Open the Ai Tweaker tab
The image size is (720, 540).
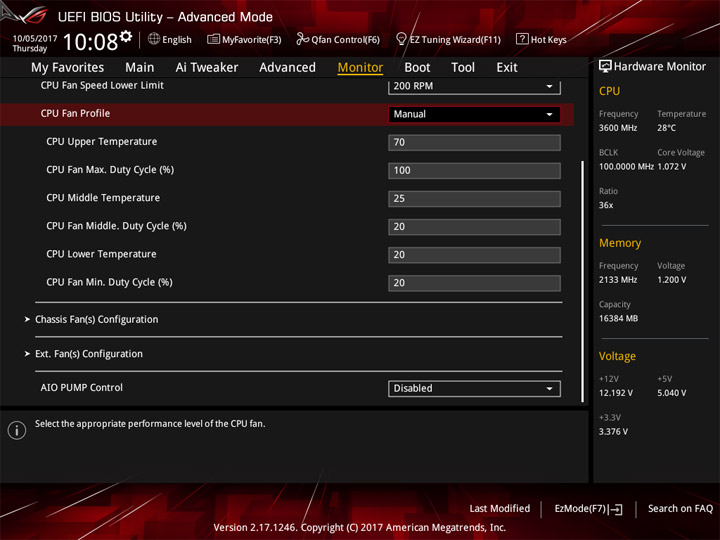pos(207,68)
